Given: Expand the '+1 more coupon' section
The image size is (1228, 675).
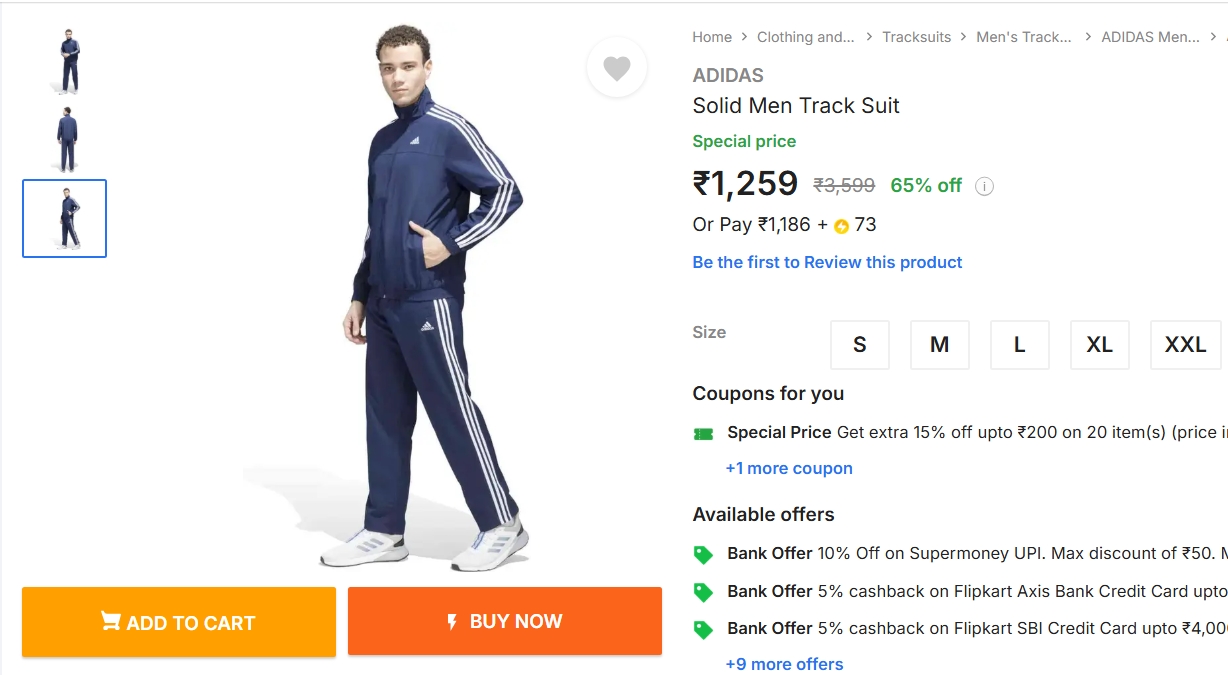Looking at the screenshot, I should pos(790,468).
